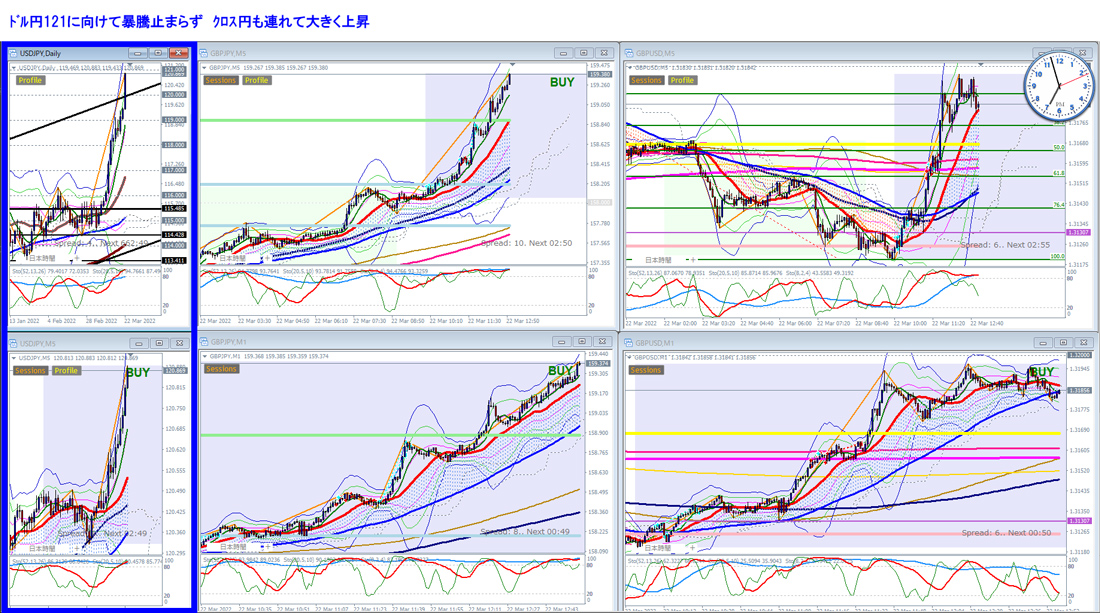
Task: Maximize the GBPJPY,M1 chart window
Action: (x=582, y=342)
